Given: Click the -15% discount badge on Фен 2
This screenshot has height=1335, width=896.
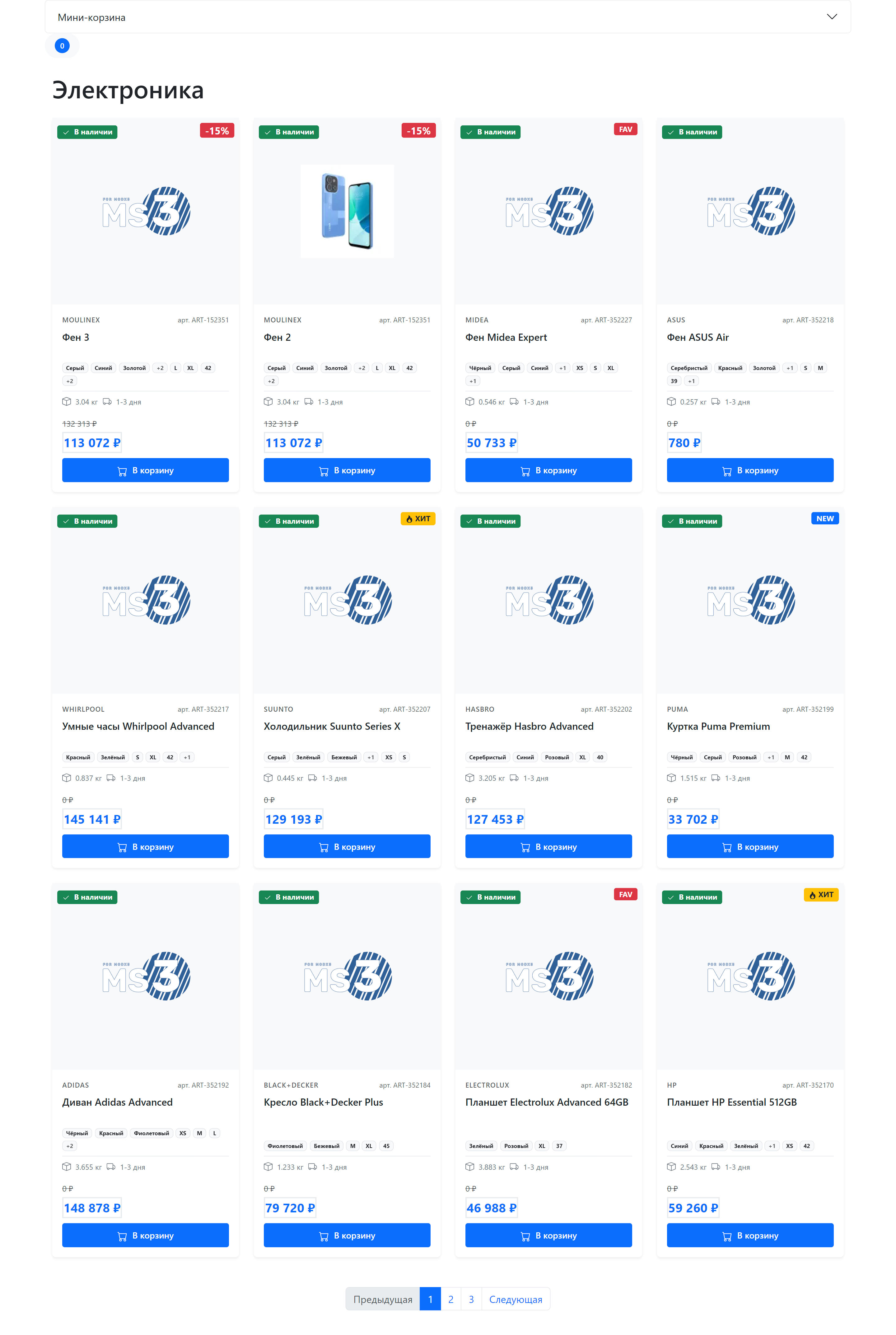Looking at the screenshot, I should 418,131.
